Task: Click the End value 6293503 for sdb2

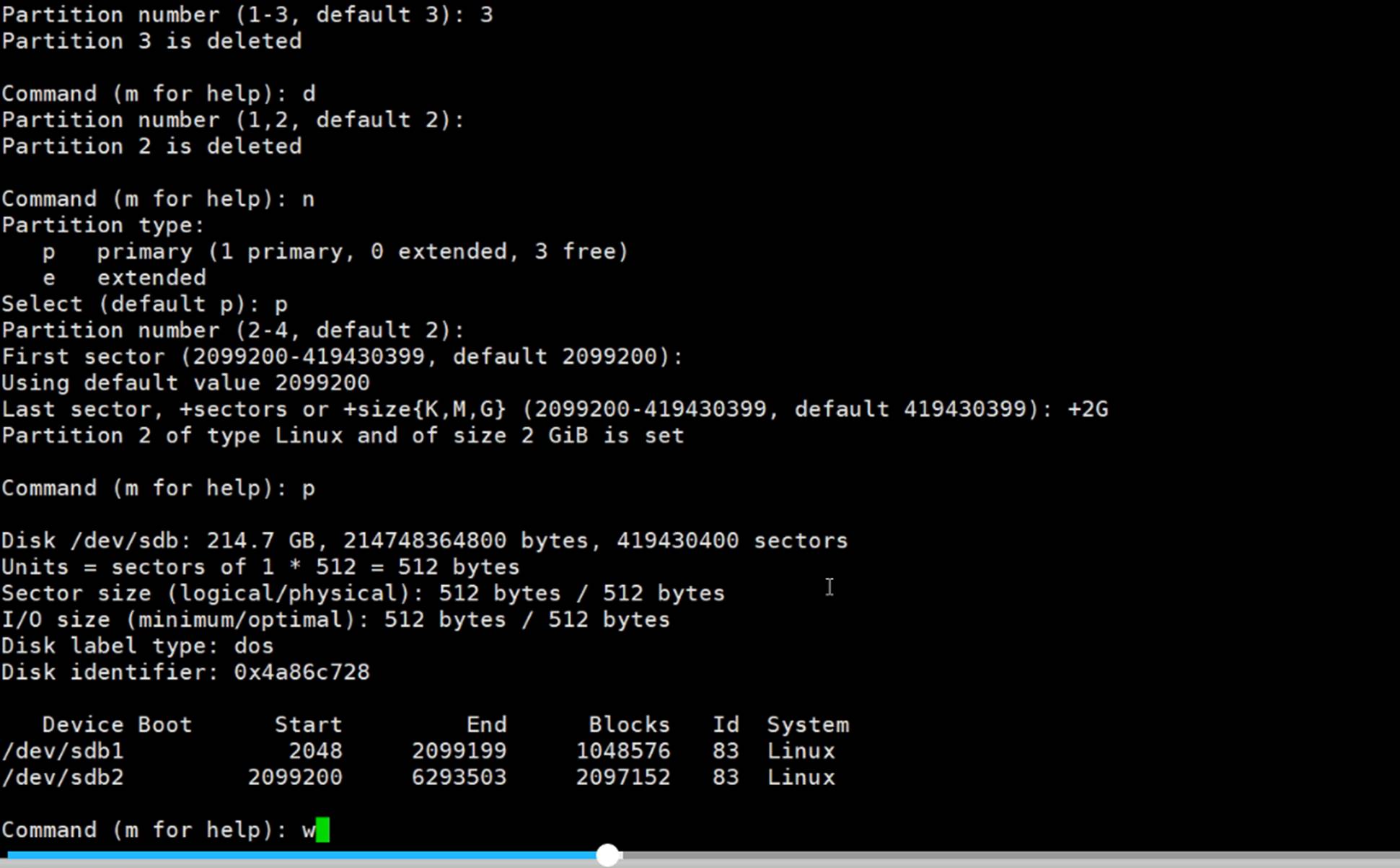Action: coord(459,778)
